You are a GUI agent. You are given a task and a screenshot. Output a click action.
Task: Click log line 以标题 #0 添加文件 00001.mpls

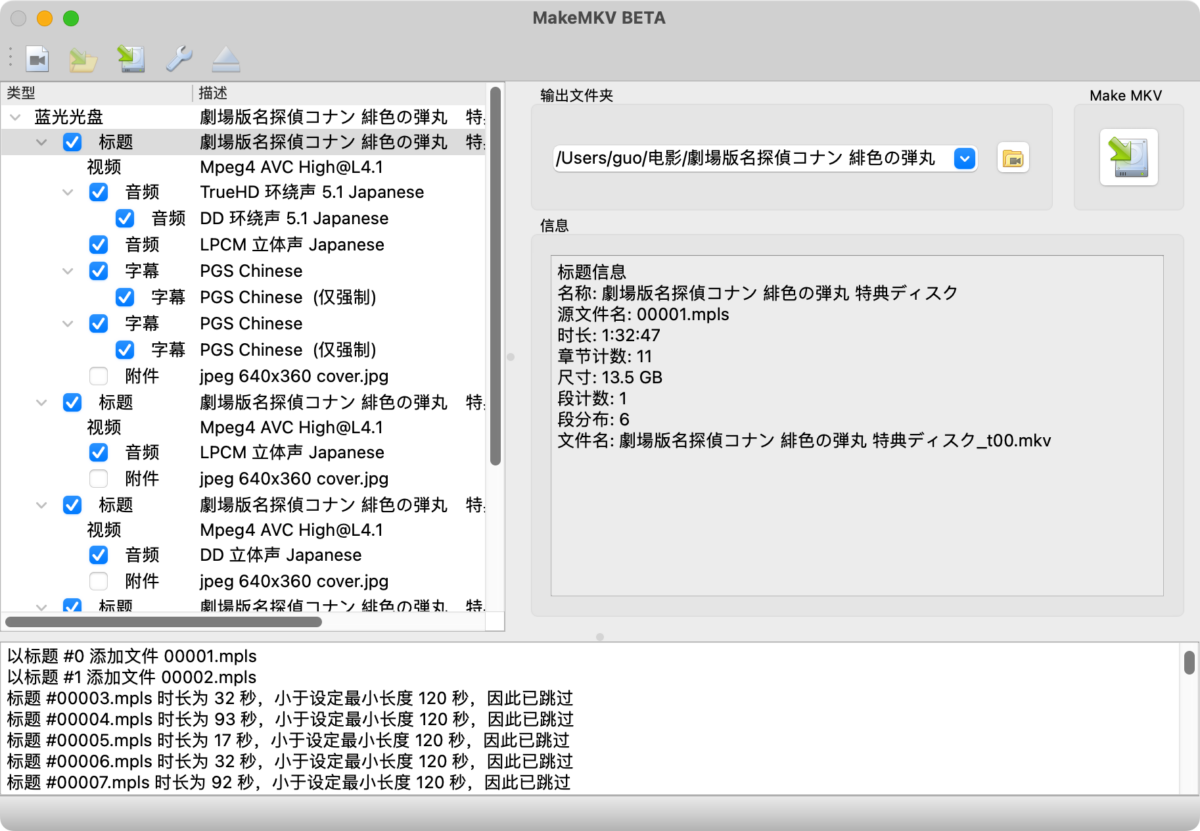tap(132, 657)
